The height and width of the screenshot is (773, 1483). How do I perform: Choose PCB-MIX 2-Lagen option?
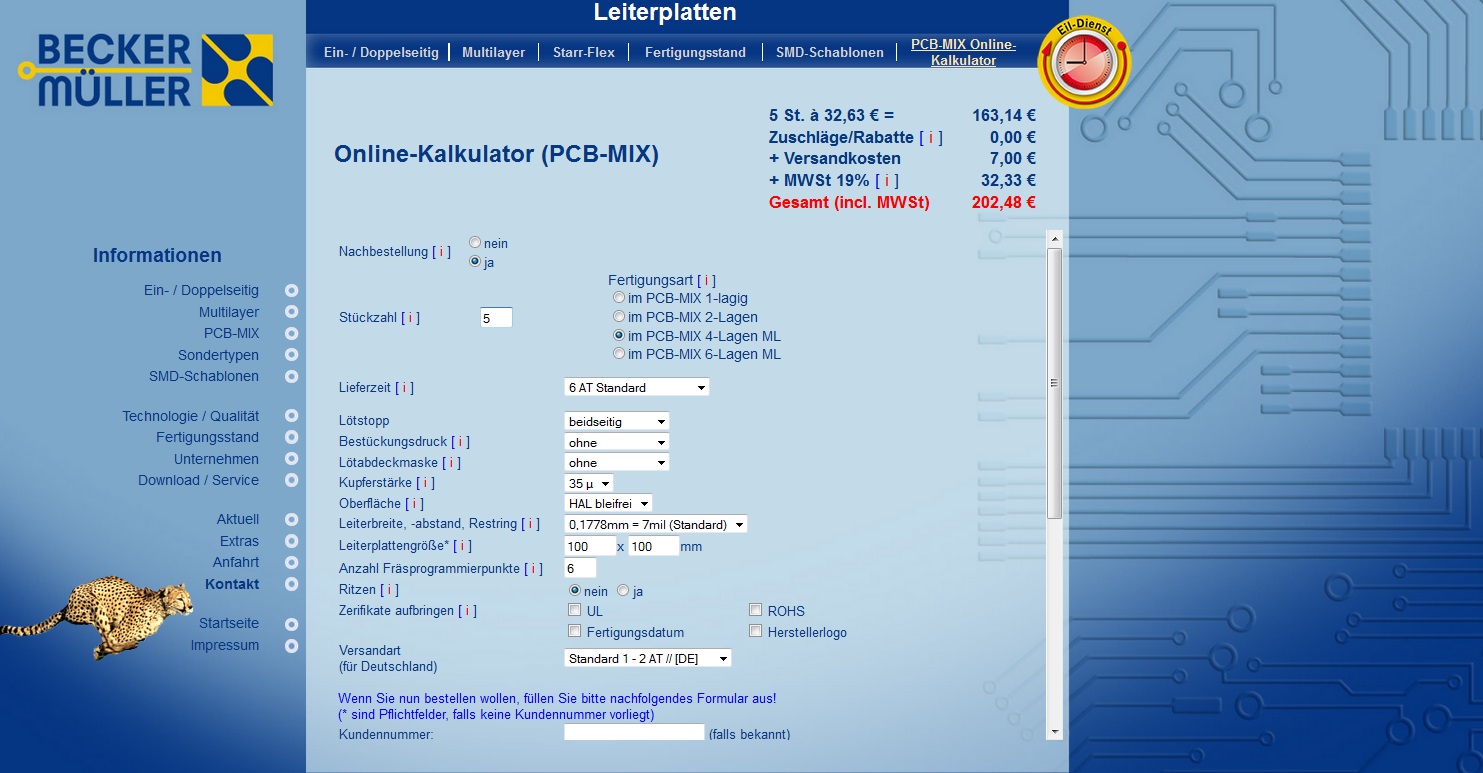(x=619, y=317)
